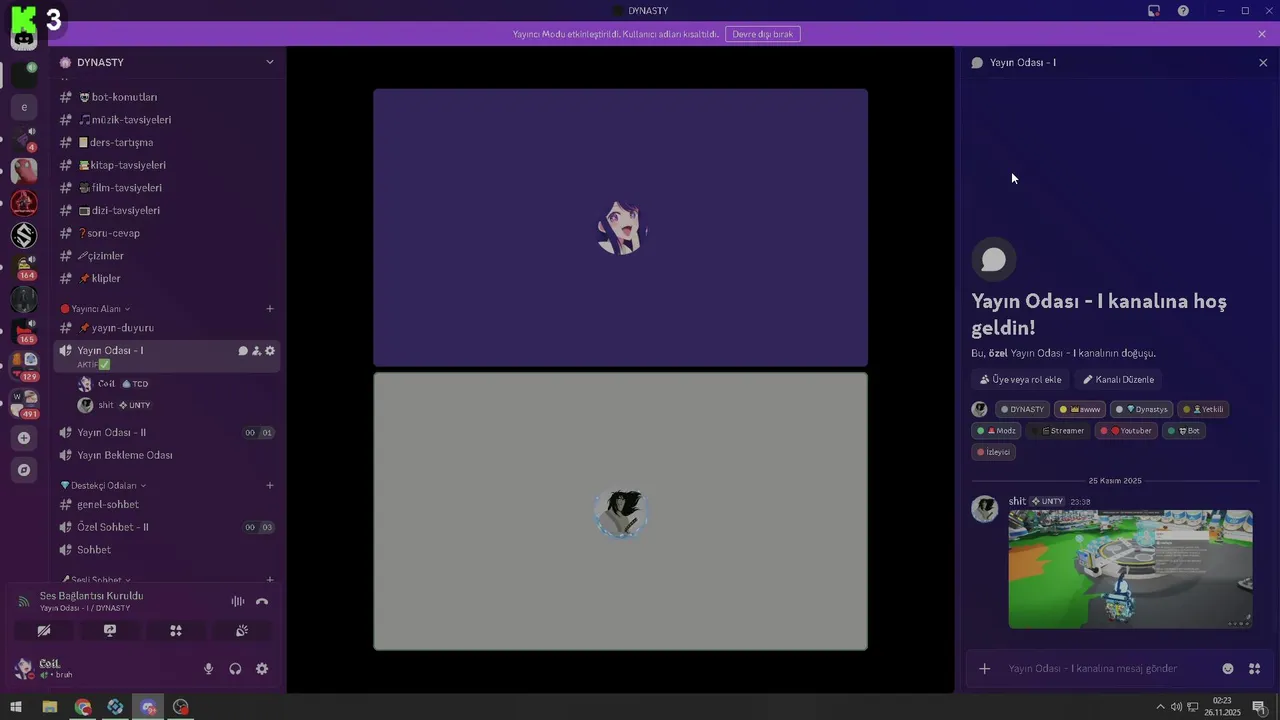
Task: Open emoji picker in message box
Action: coord(1228,669)
